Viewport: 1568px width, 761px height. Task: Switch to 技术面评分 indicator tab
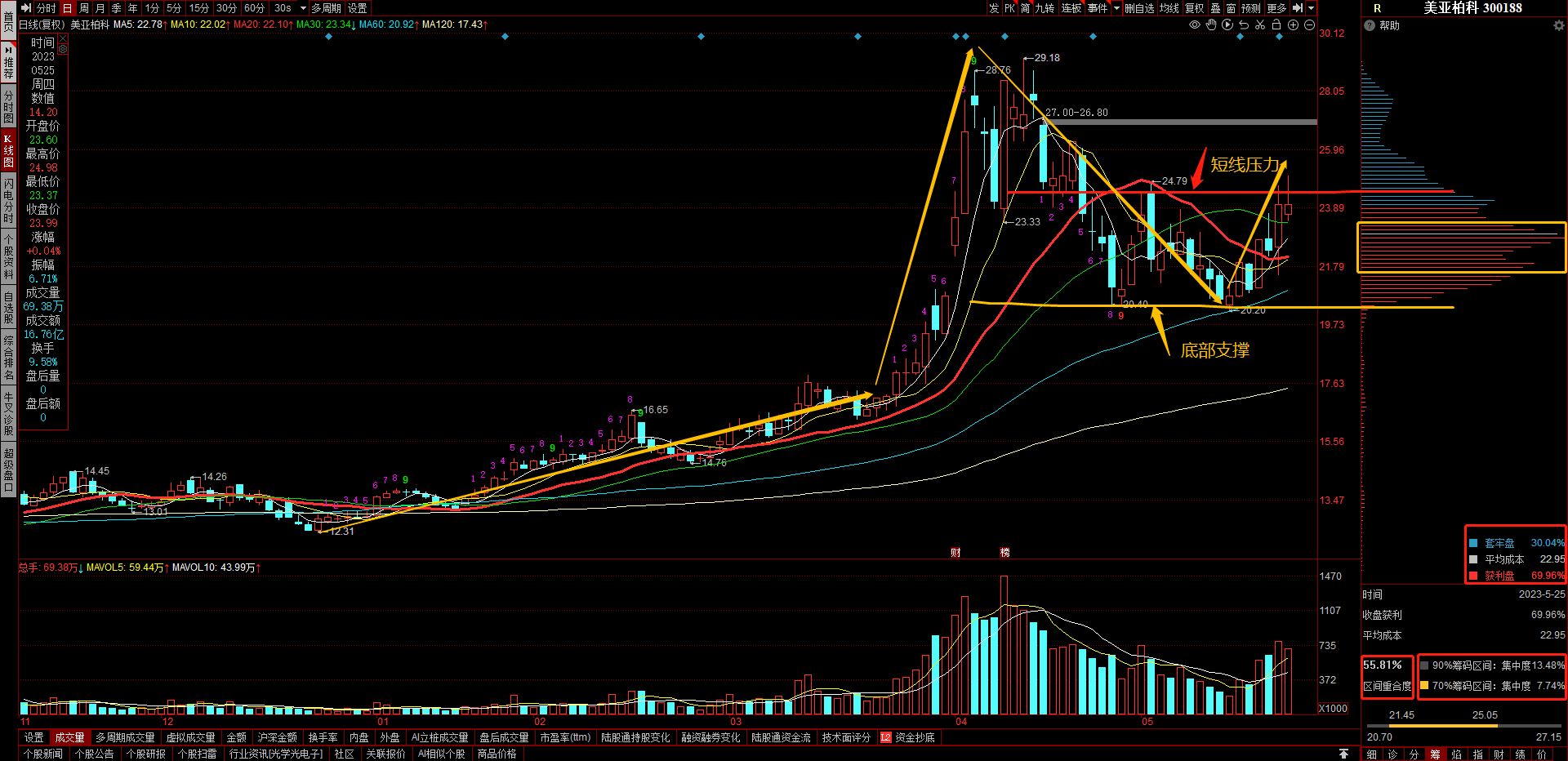click(x=846, y=737)
